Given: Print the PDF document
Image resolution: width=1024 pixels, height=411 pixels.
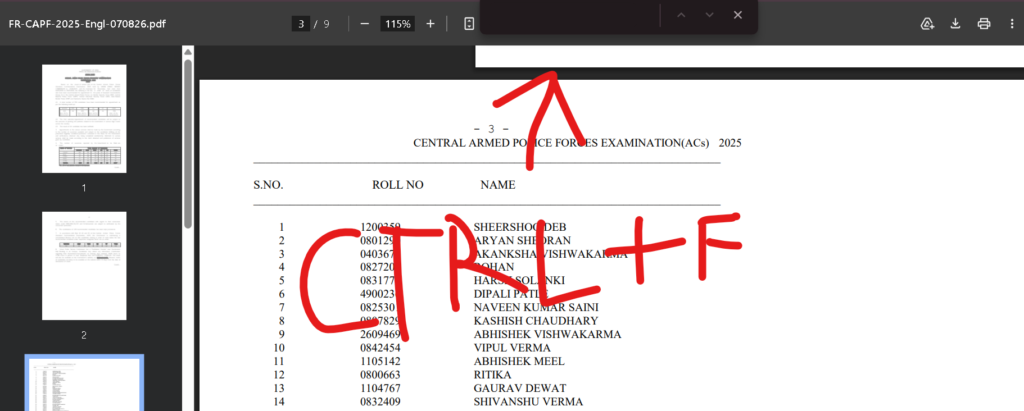Looking at the screenshot, I should (984, 24).
